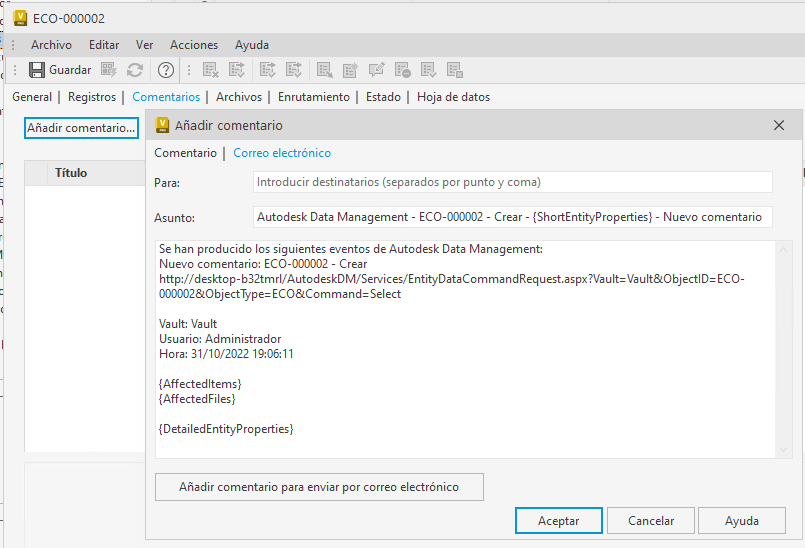This screenshot has height=548, width=805.
Task: Click the Título column header
Action: tap(71, 173)
